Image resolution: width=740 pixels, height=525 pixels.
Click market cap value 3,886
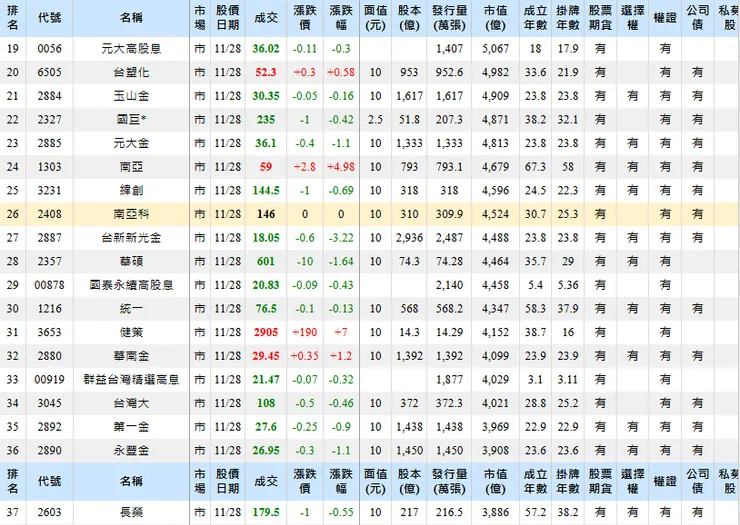[x=495, y=512]
